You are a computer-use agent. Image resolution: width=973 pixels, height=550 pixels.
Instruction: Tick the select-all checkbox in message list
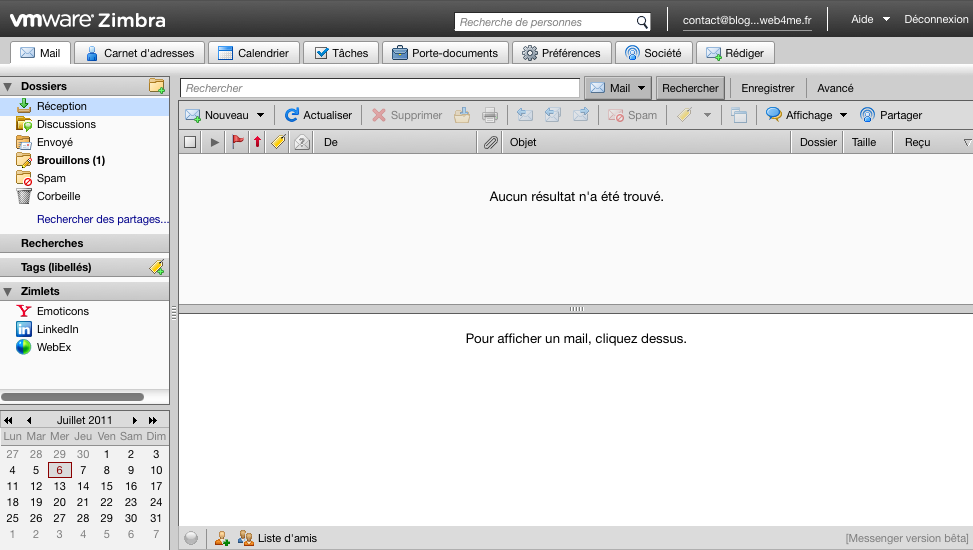click(190, 142)
